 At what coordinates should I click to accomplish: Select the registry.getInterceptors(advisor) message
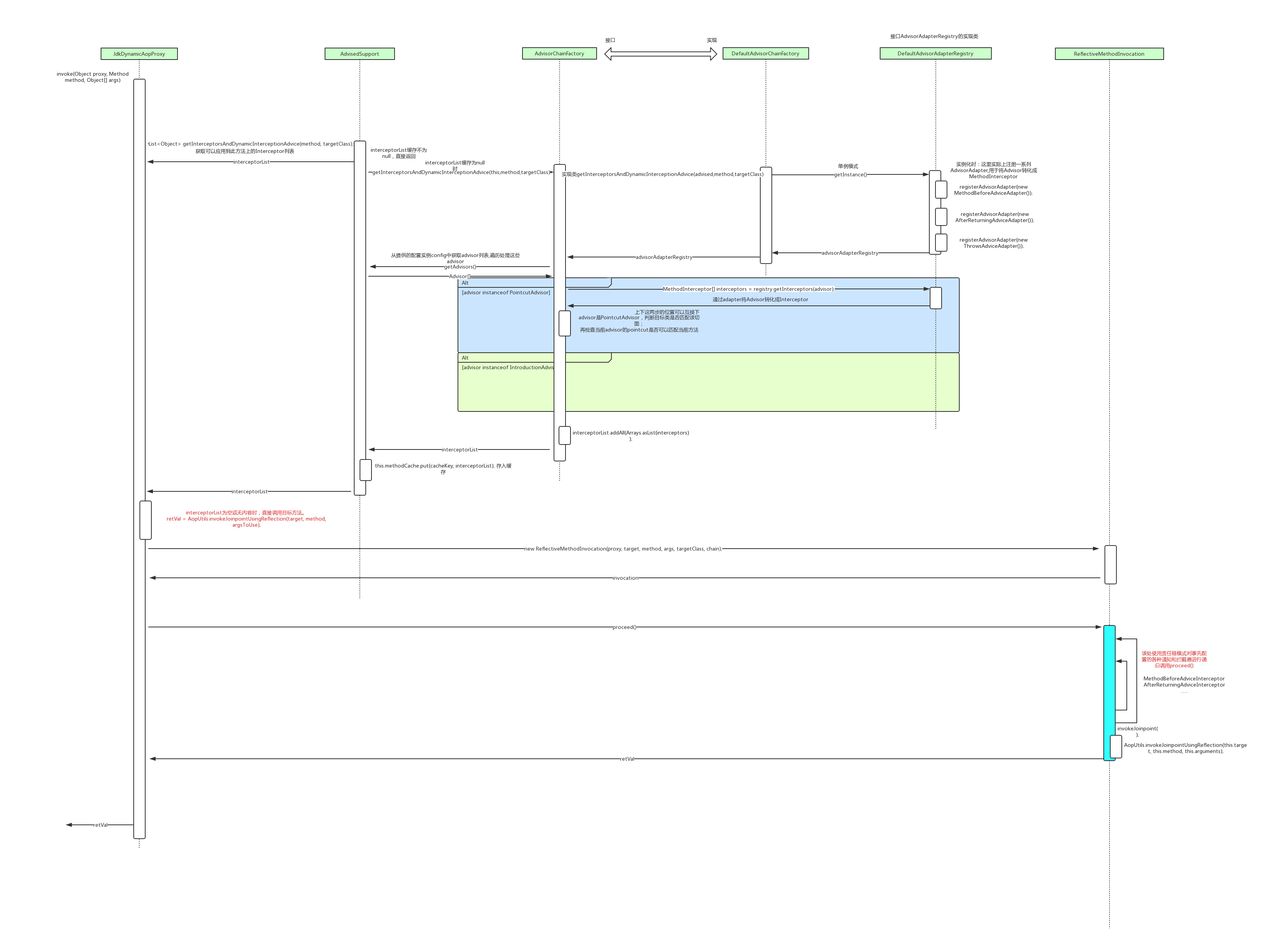748,289
